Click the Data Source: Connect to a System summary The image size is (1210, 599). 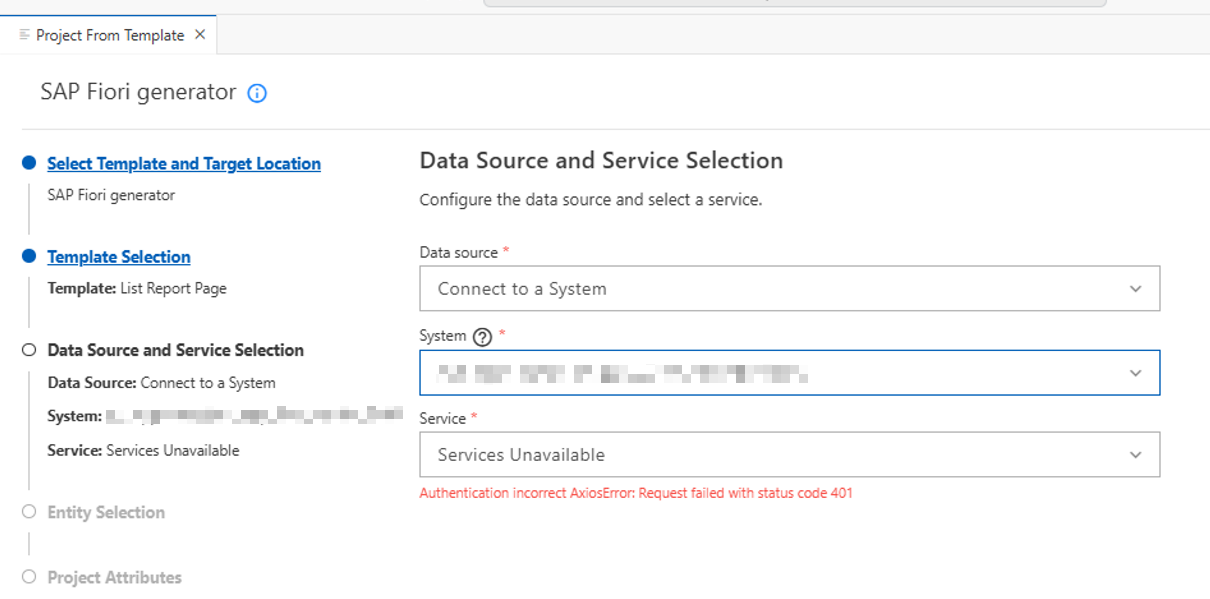click(161, 382)
